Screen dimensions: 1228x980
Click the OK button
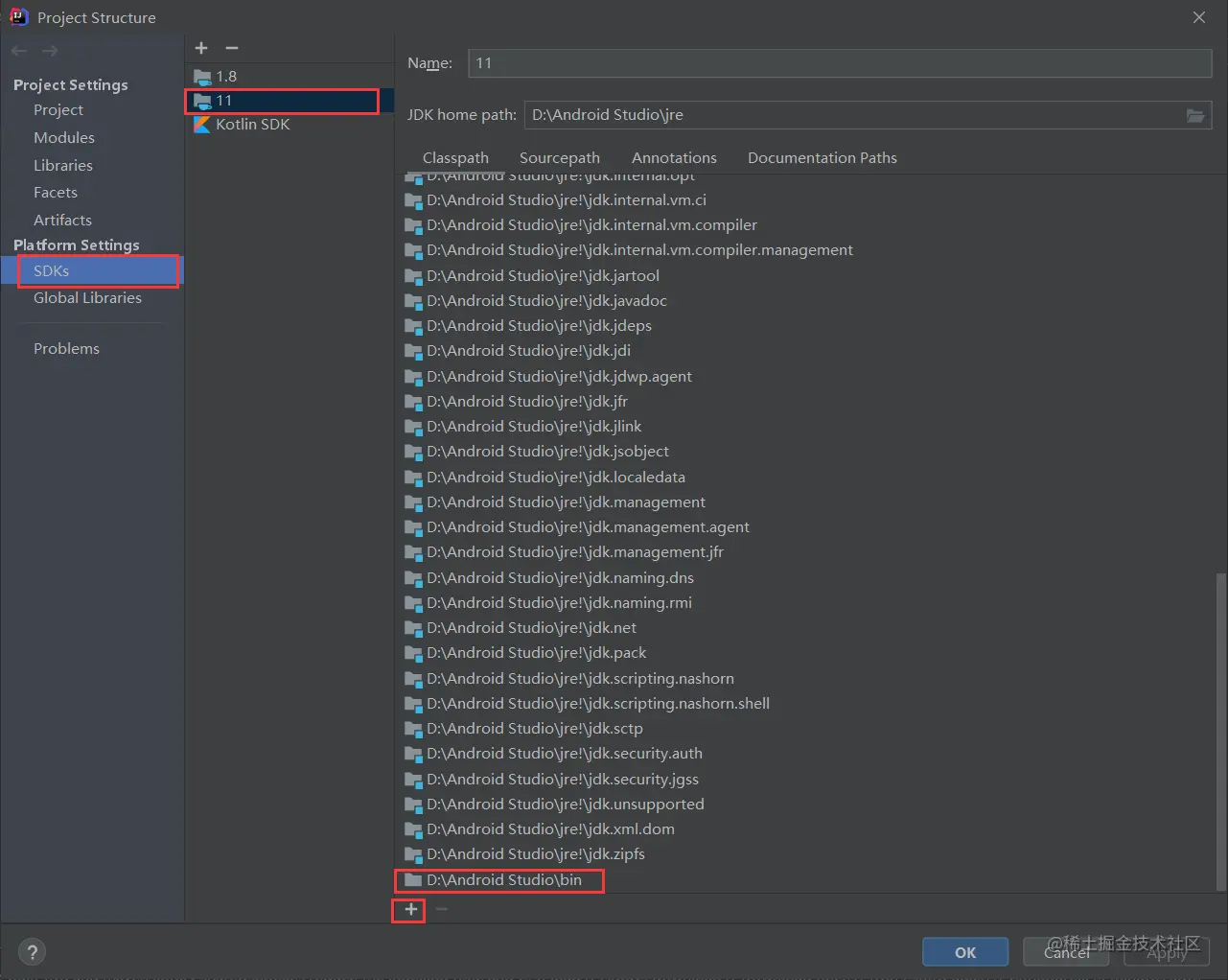(x=965, y=952)
